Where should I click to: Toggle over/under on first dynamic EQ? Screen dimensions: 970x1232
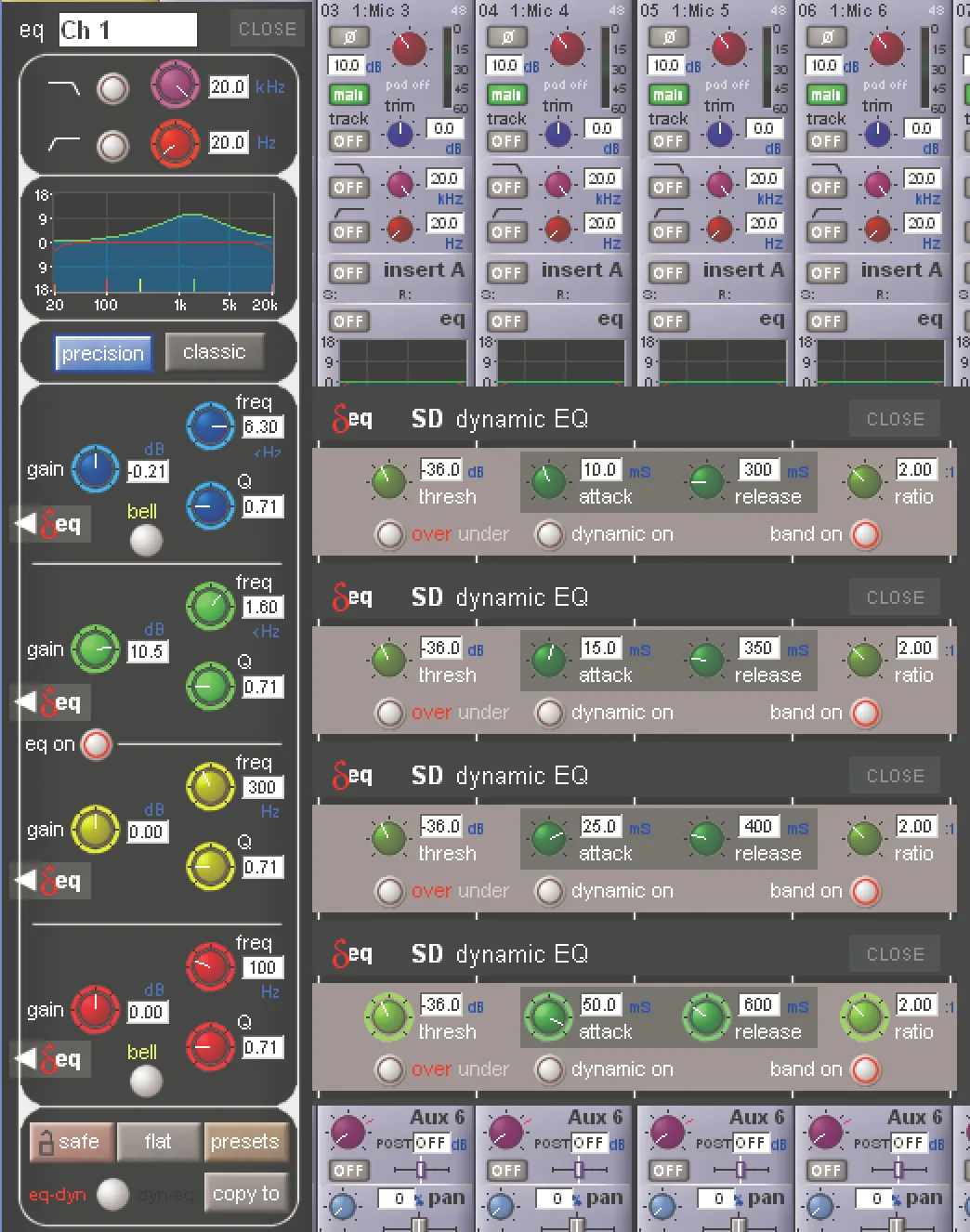click(388, 534)
